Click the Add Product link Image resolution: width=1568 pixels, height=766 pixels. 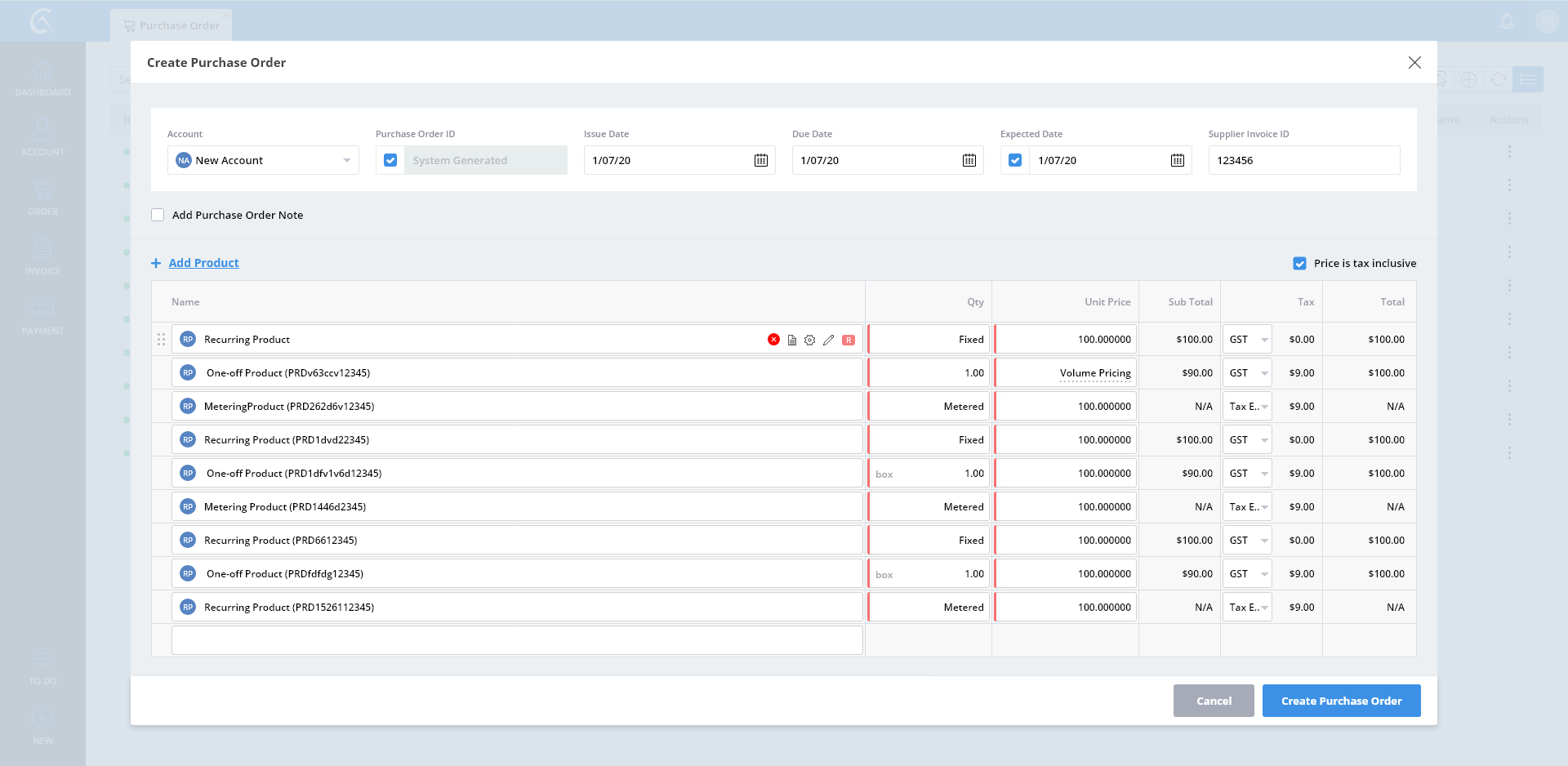pyautogui.click(x=203, y=263)
